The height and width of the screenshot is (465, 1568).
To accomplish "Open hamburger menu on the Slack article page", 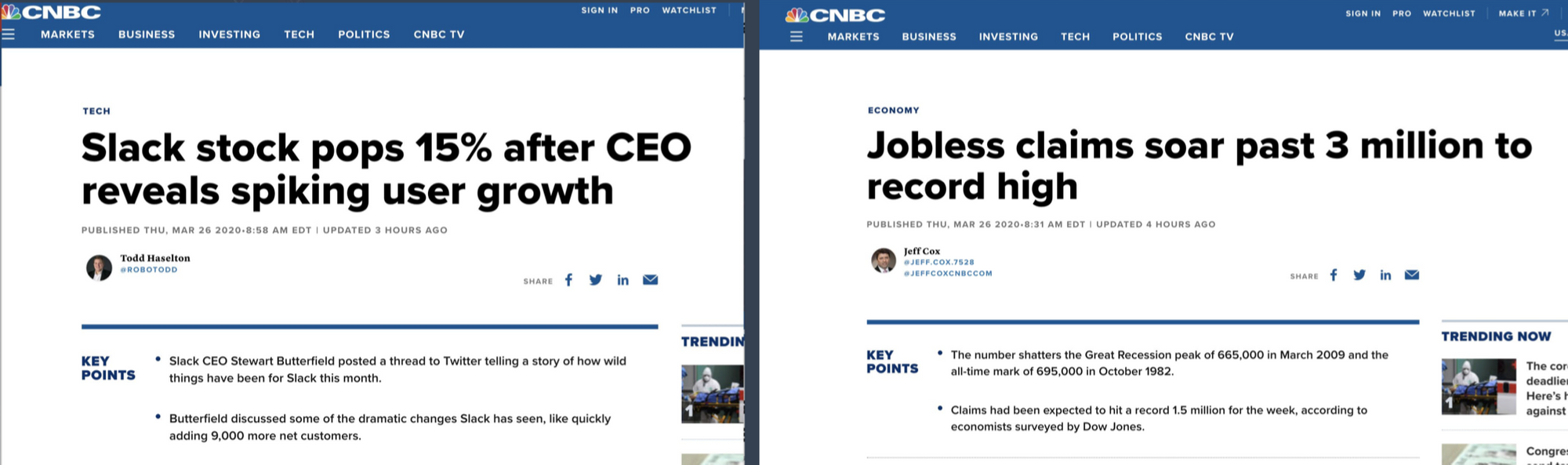I will 9,35.
